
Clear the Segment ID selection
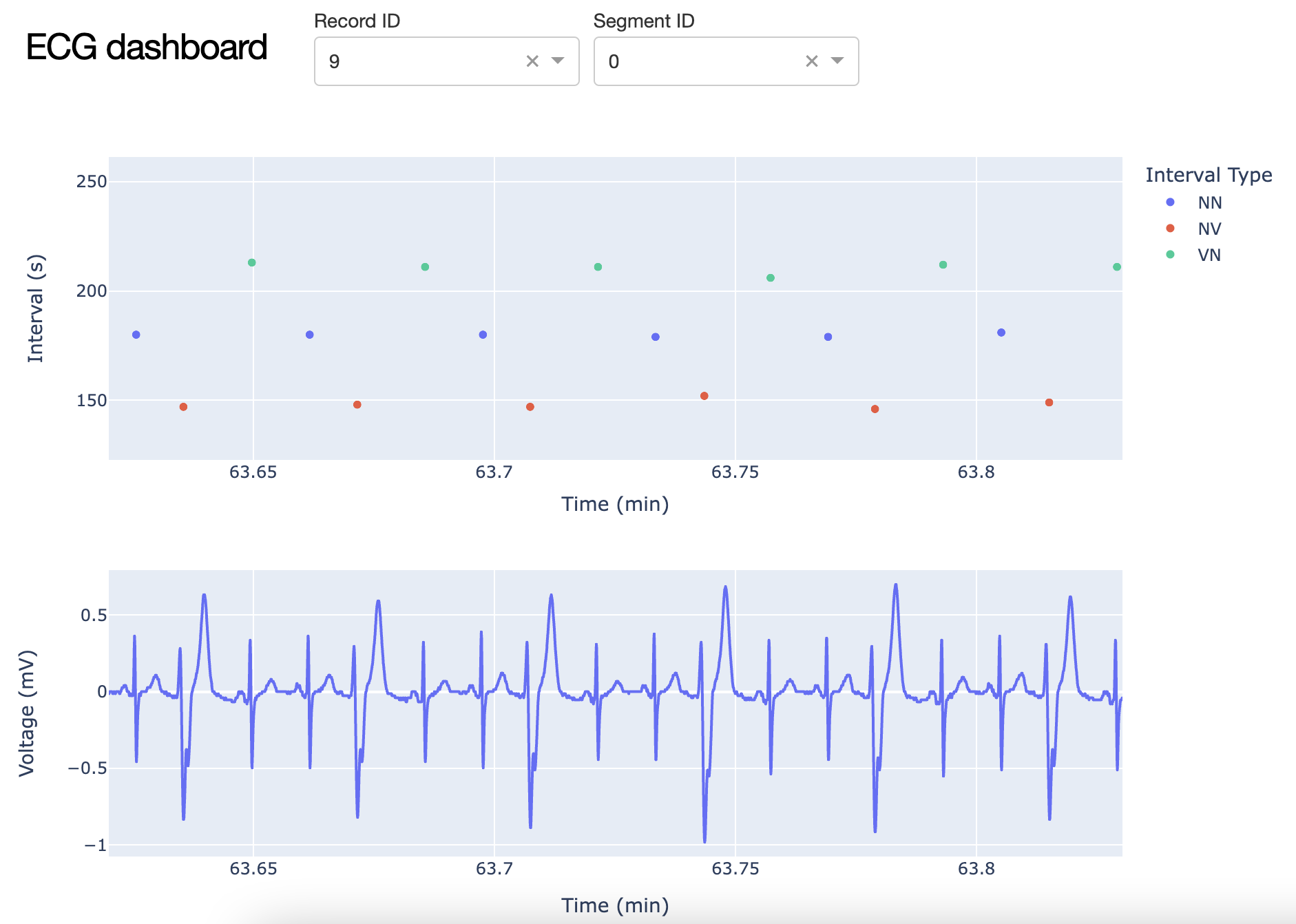point(812,61)
